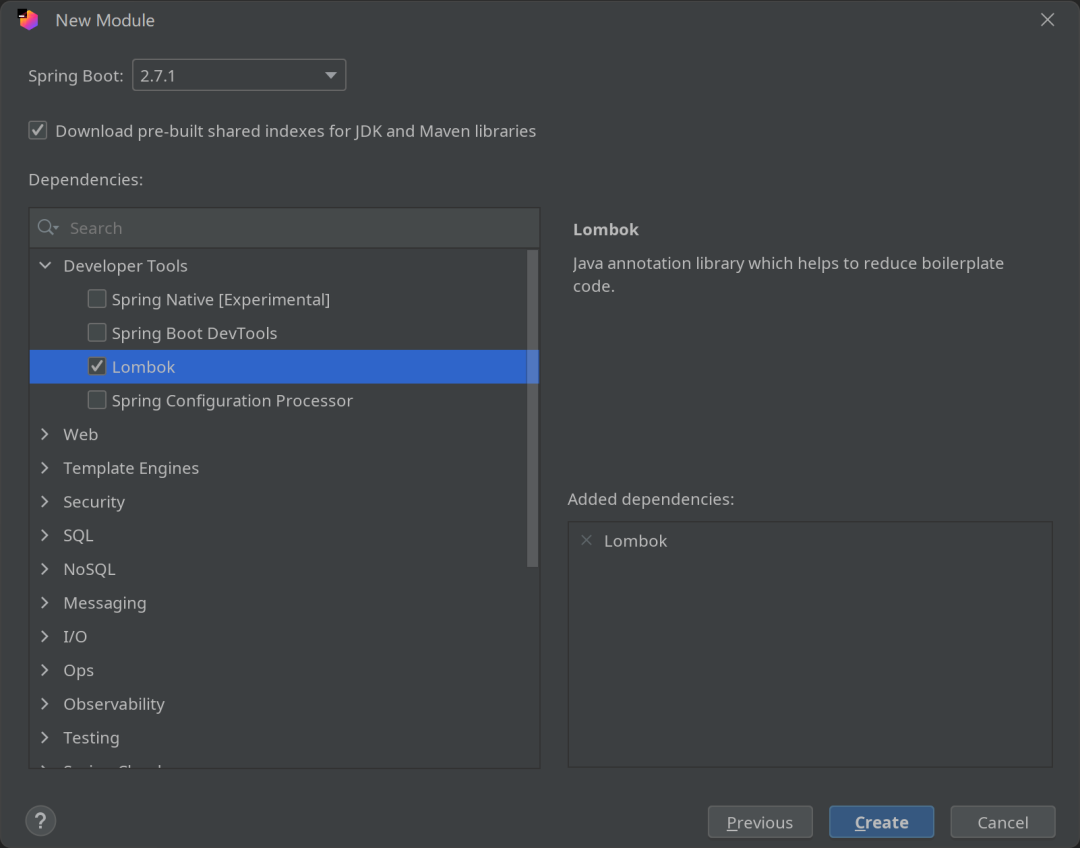The image size is (1080, 848).
Task: Expand the I/O category
Action: click(45, 637)
